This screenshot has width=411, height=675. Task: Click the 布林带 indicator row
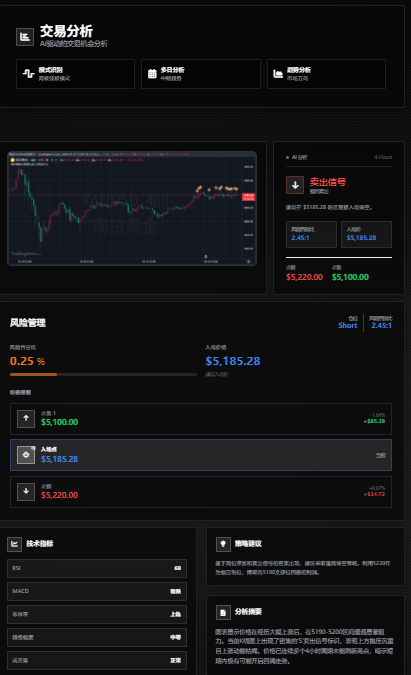97,614
